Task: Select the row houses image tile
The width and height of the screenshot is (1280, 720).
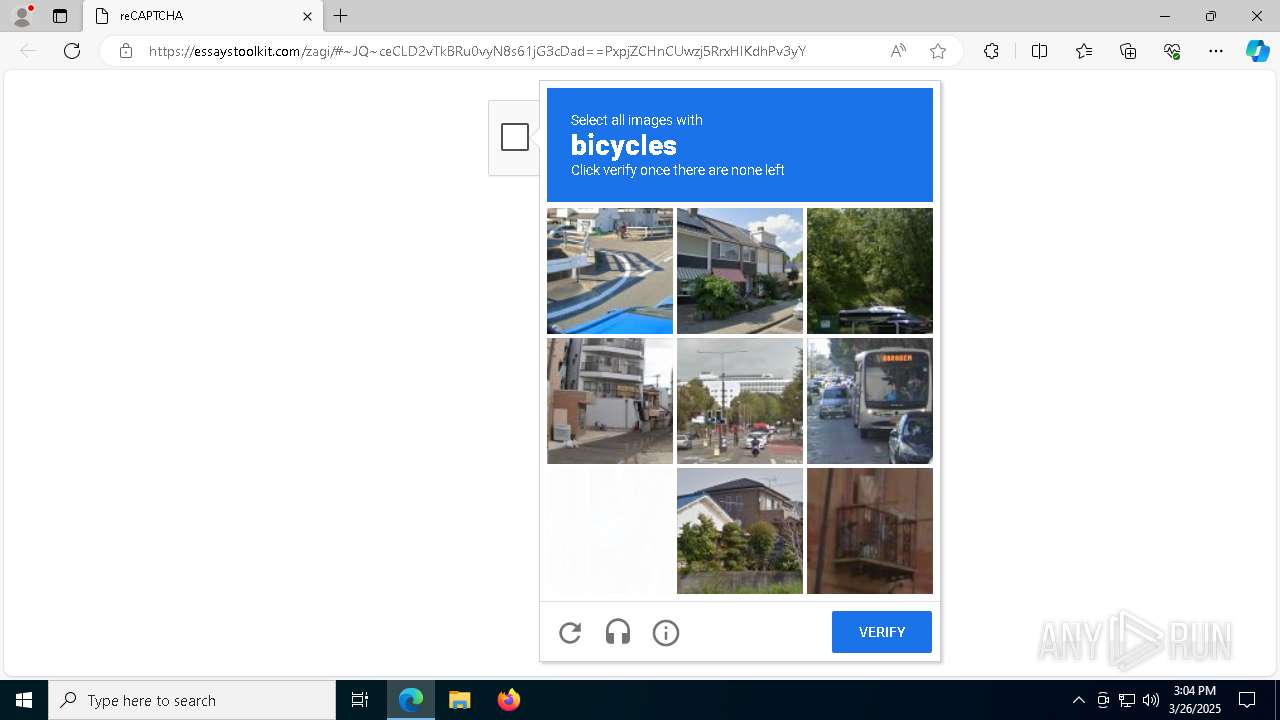Action: [x=740, y=271]
